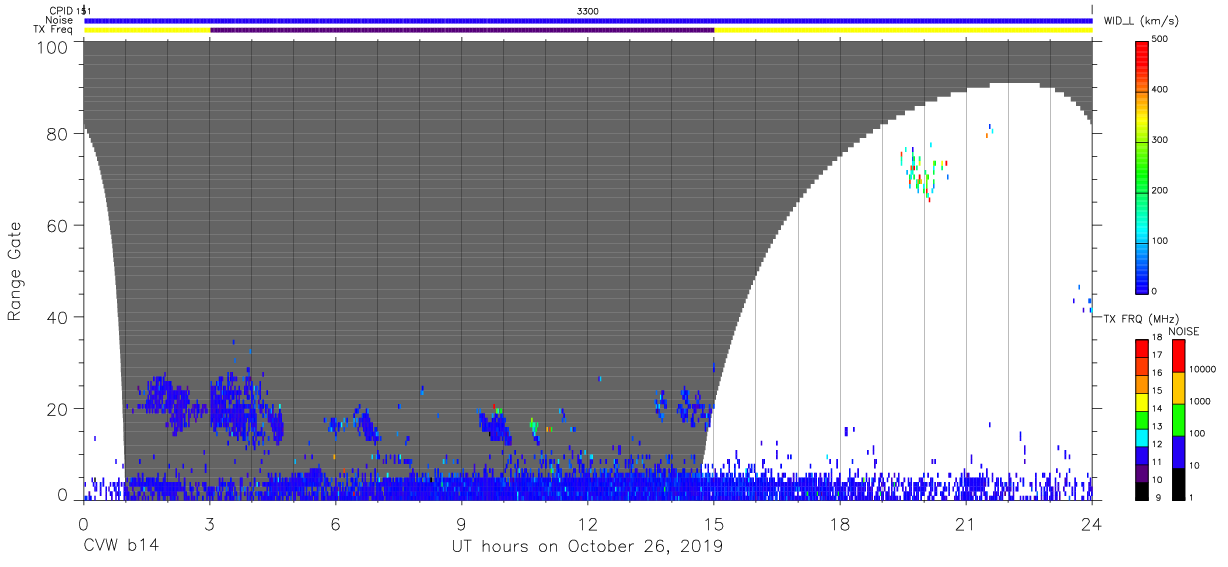Click the 9 MHz label in the TX FRQ legend

click(x=1157, y=497)
